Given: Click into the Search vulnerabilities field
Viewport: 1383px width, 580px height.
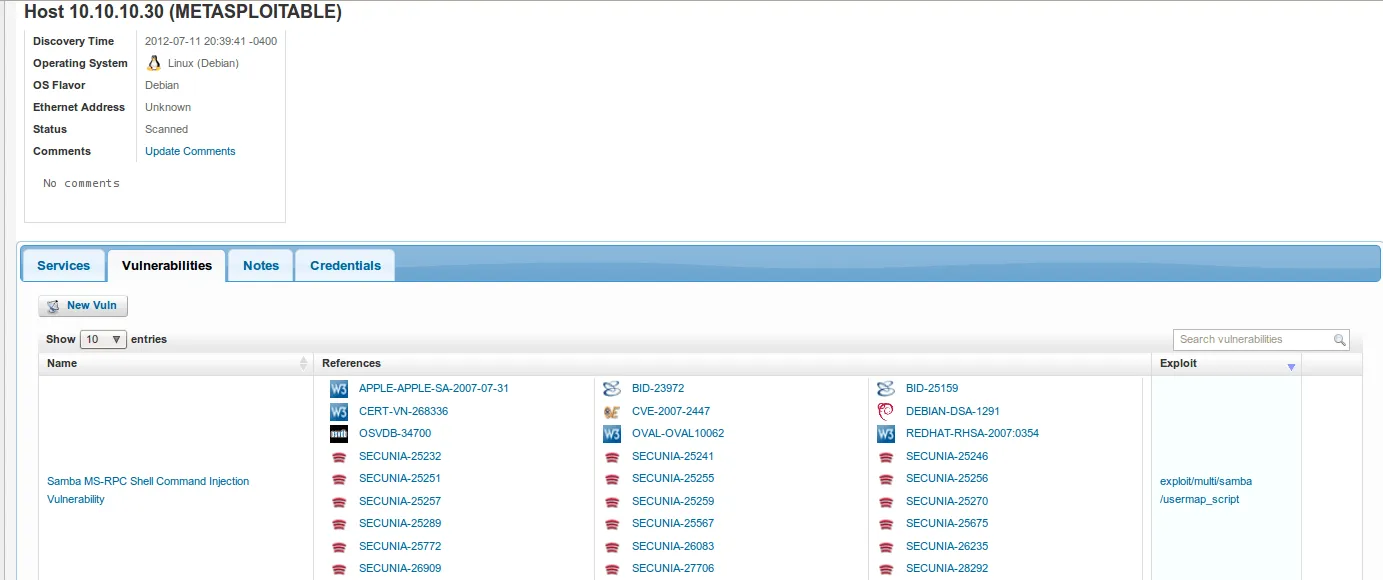Looking at the screenshot, I should [x=1254, y=340].
